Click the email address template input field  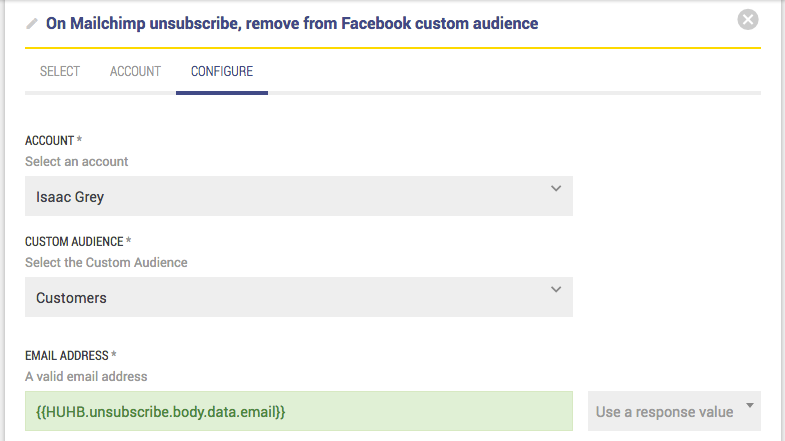click(298, 411)
